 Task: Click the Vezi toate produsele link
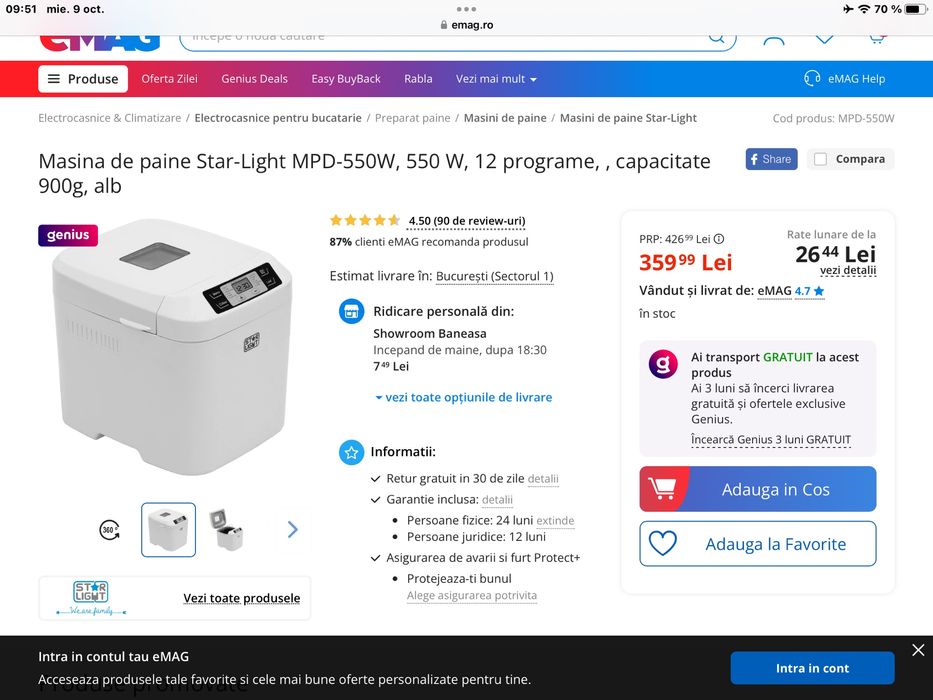pos(241,598)
